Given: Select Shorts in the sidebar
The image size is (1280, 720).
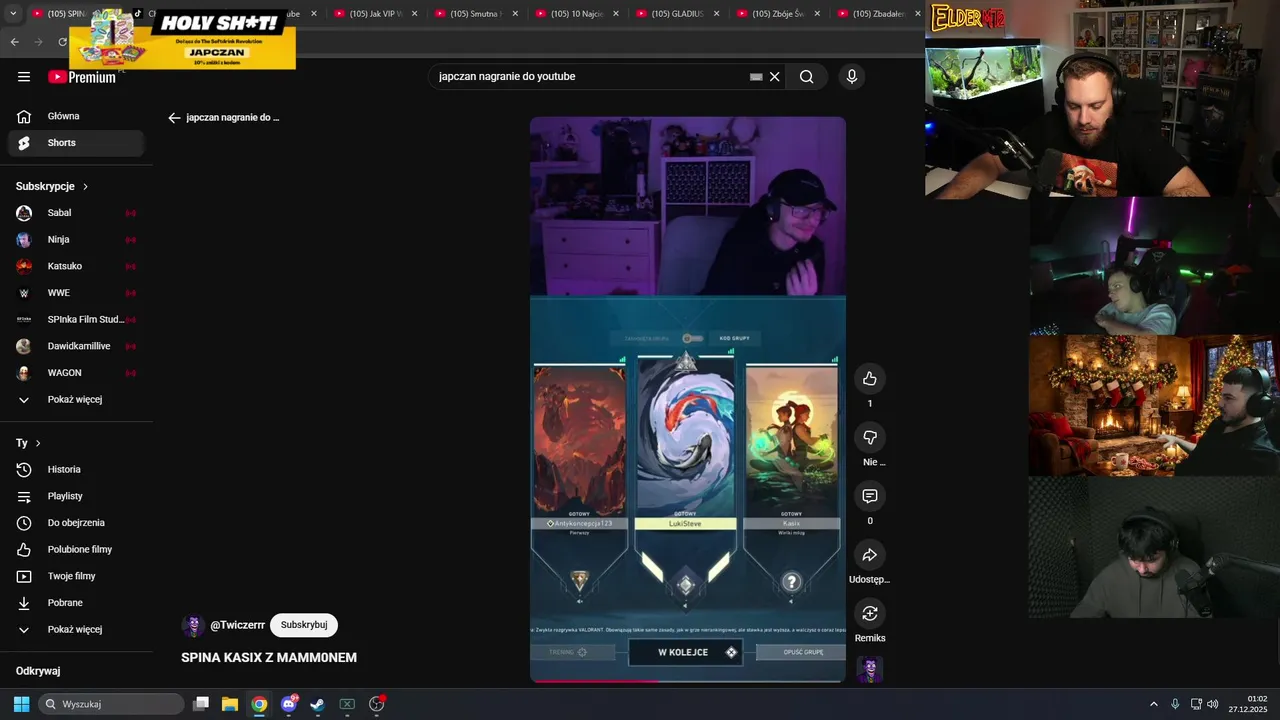Looking at the screenshot, I should coord(76,143).
